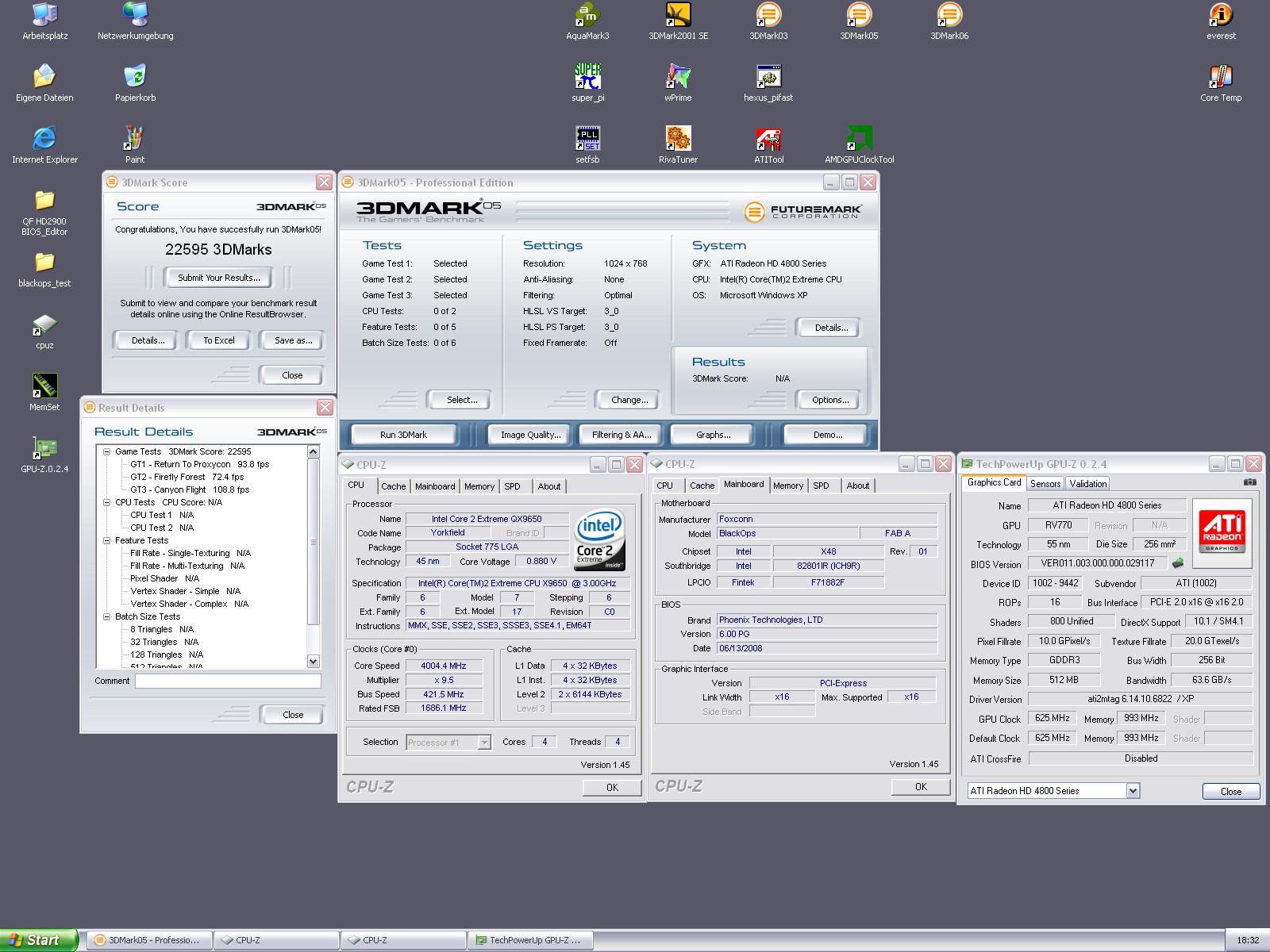Image resolution: width=1270 pixels, height=952 pixels.
Task: Collapse the CPU Tests tree node
Action: 107,502
